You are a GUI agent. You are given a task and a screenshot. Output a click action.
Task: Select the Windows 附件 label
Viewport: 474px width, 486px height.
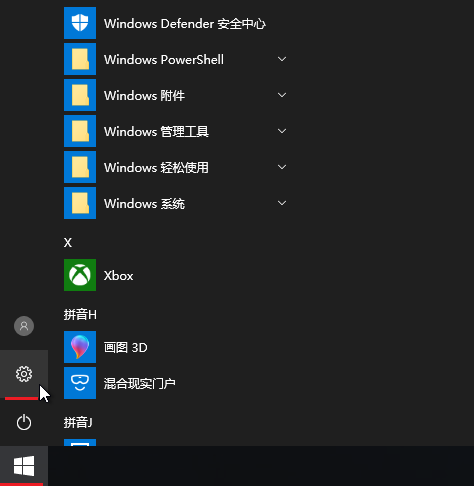[144, 96]
